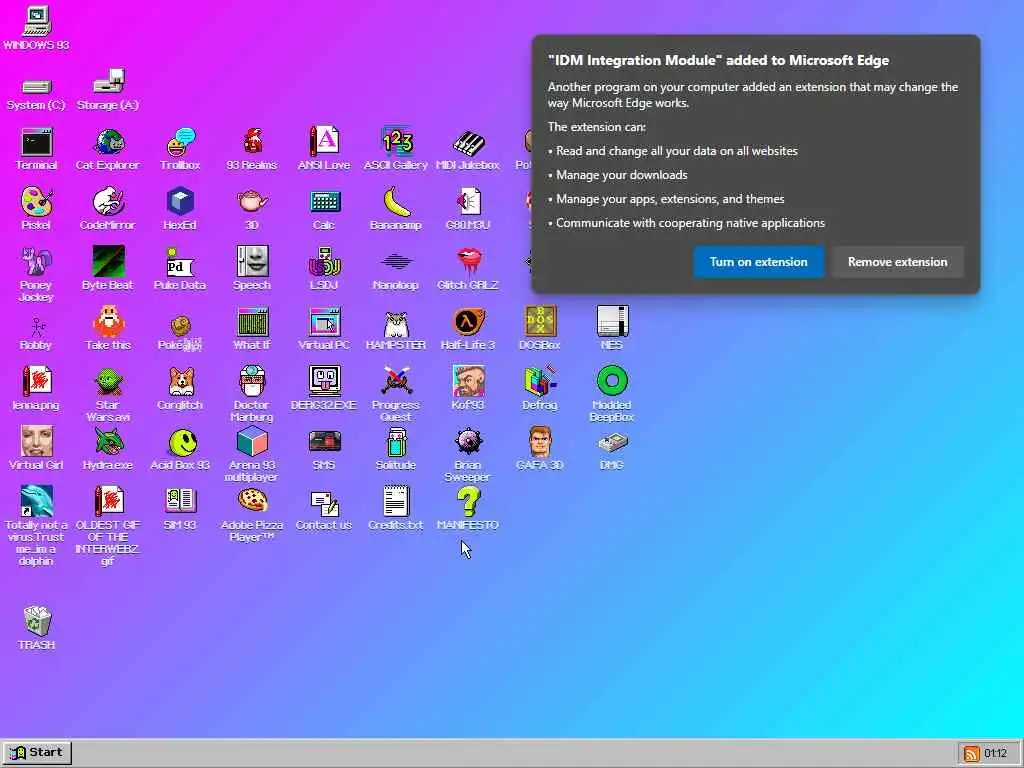Open Hydra.exe icon
The image size is (1024, 768).
[x=108, y=442]
